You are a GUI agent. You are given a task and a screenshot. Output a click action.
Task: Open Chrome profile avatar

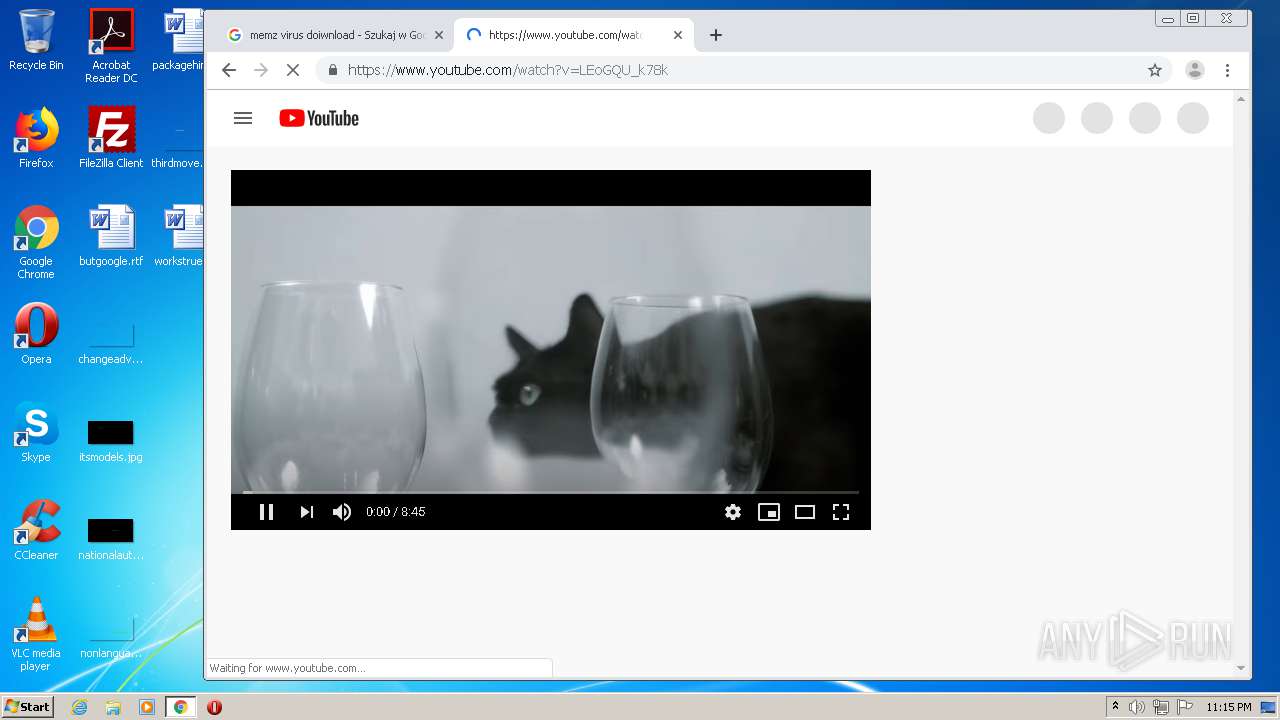coord(1194,70)
